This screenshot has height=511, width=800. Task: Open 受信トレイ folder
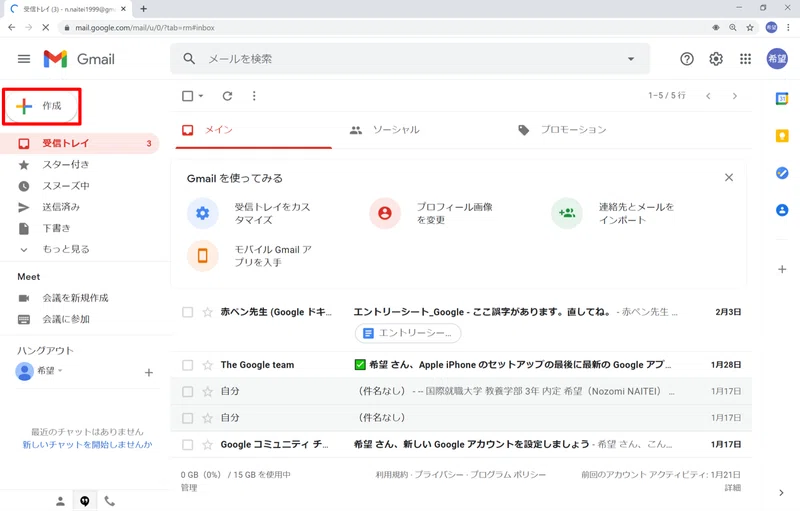[x=80, y=143]
